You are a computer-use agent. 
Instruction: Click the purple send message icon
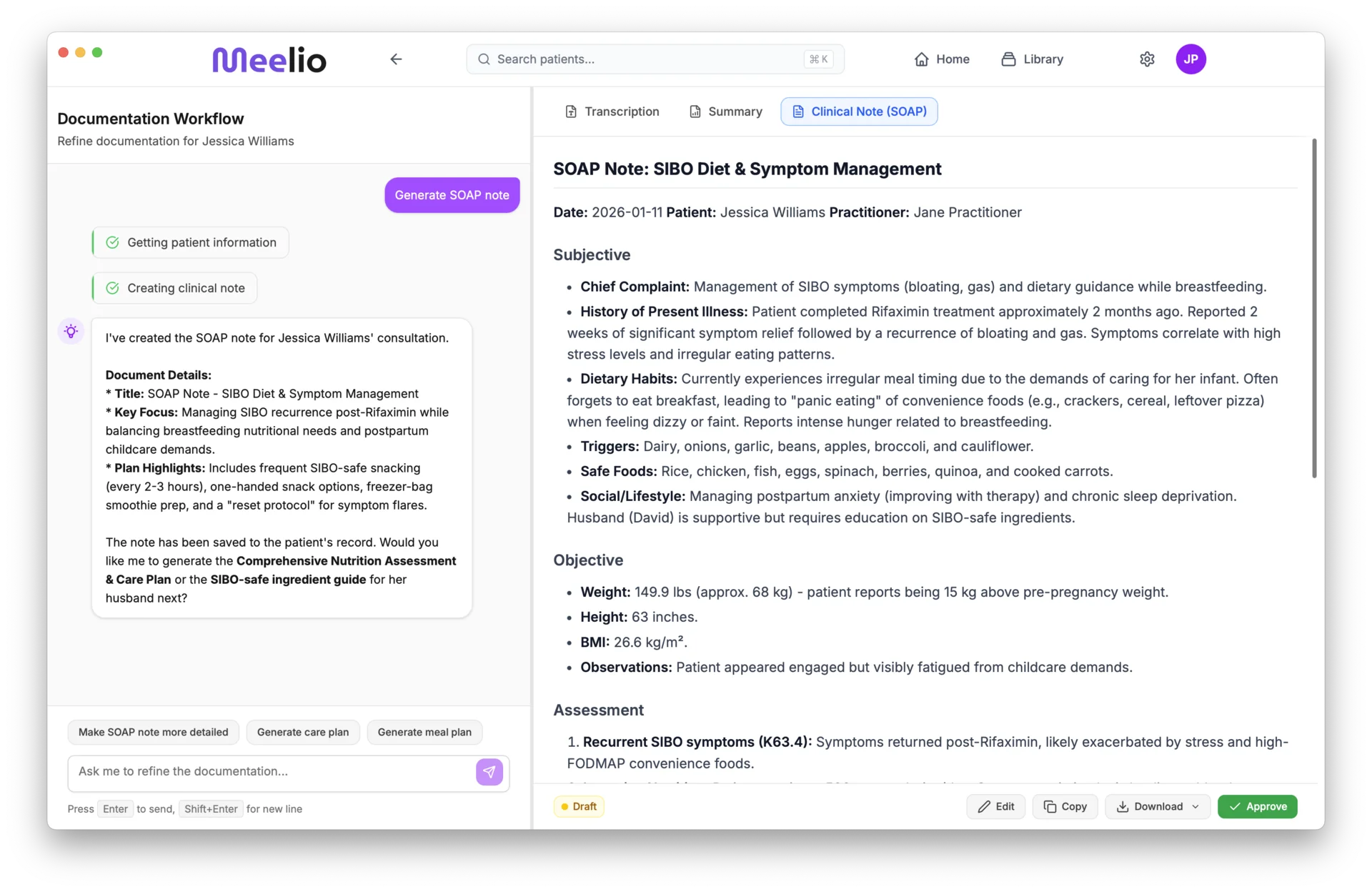coord(489,772)
